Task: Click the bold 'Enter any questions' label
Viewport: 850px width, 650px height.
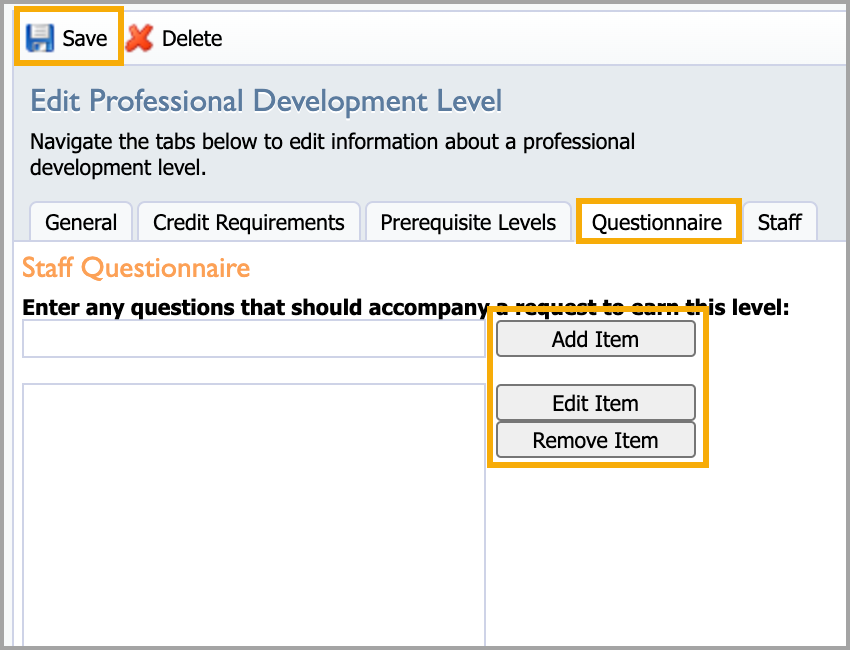Action: pyautogui.click(x=405, y=307)
